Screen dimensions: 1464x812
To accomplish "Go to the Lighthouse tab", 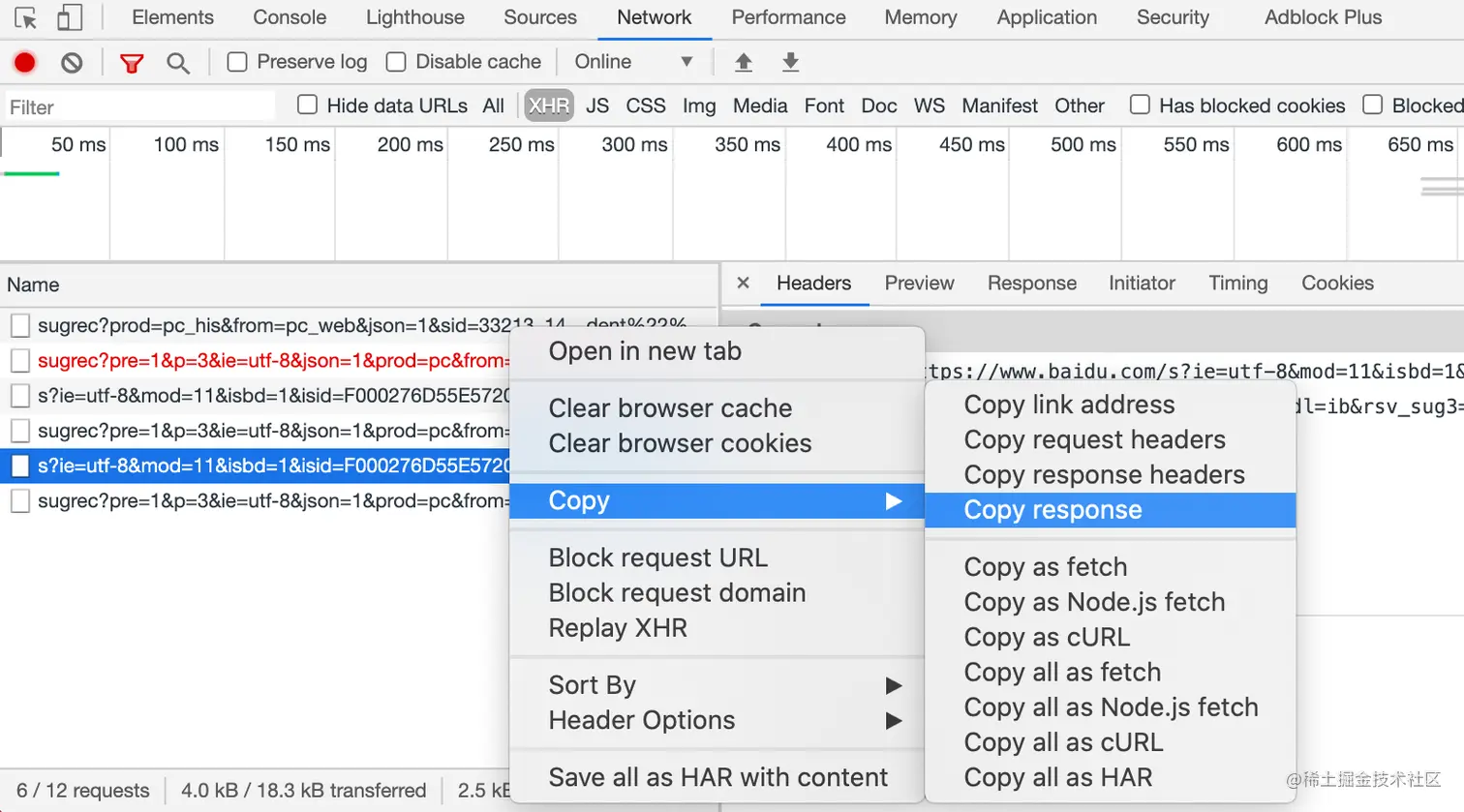I will (x=415, y=17).
